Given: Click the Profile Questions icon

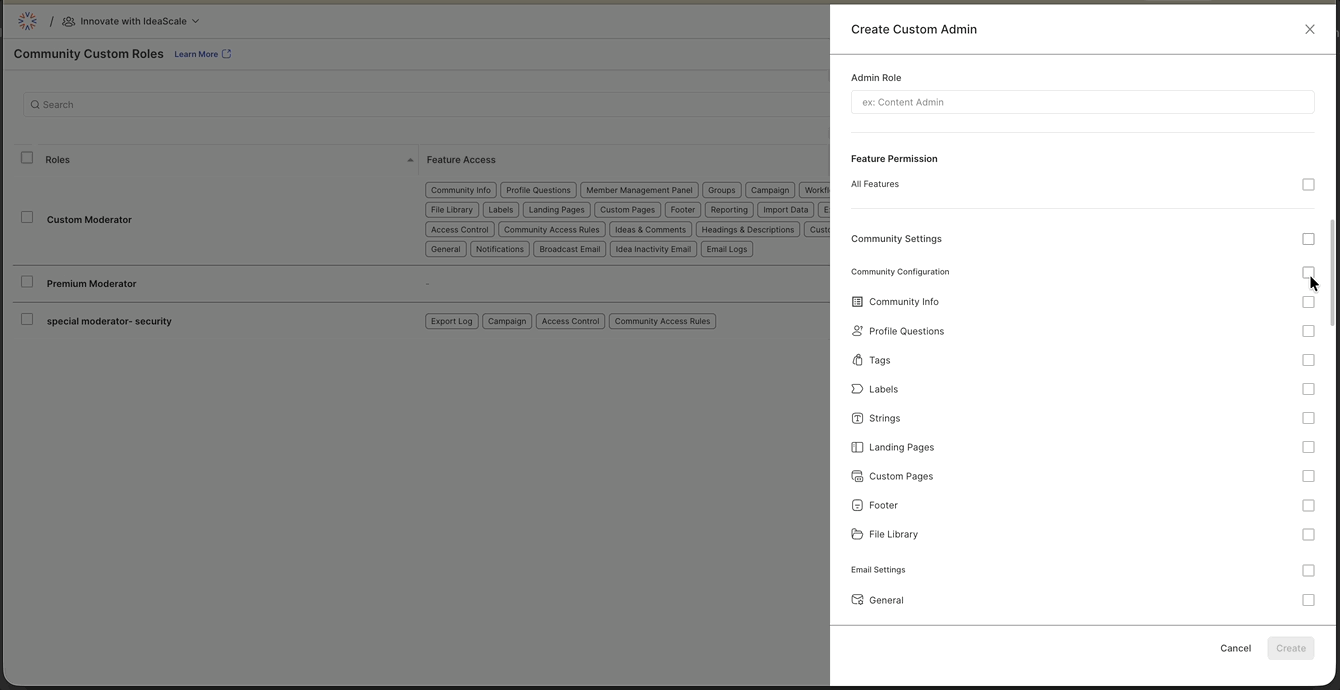Looking at the screenshot, I should [x=857, y=331].
